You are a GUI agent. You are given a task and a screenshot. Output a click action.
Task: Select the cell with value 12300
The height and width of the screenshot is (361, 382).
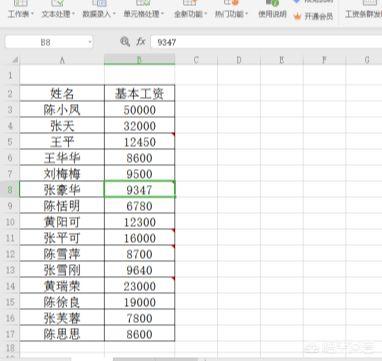tap(140, 221)
